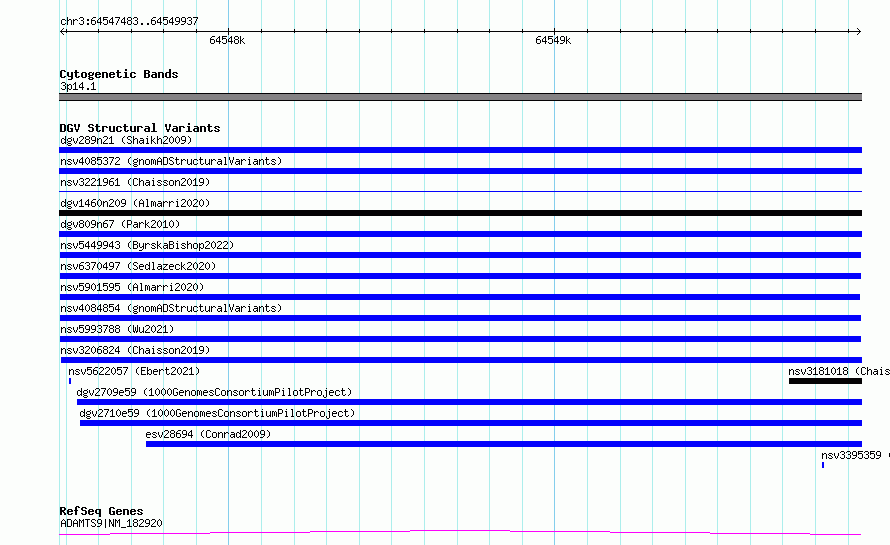
Task: Select the nsv4085372 blue variant bar
Action: point(460,171)
